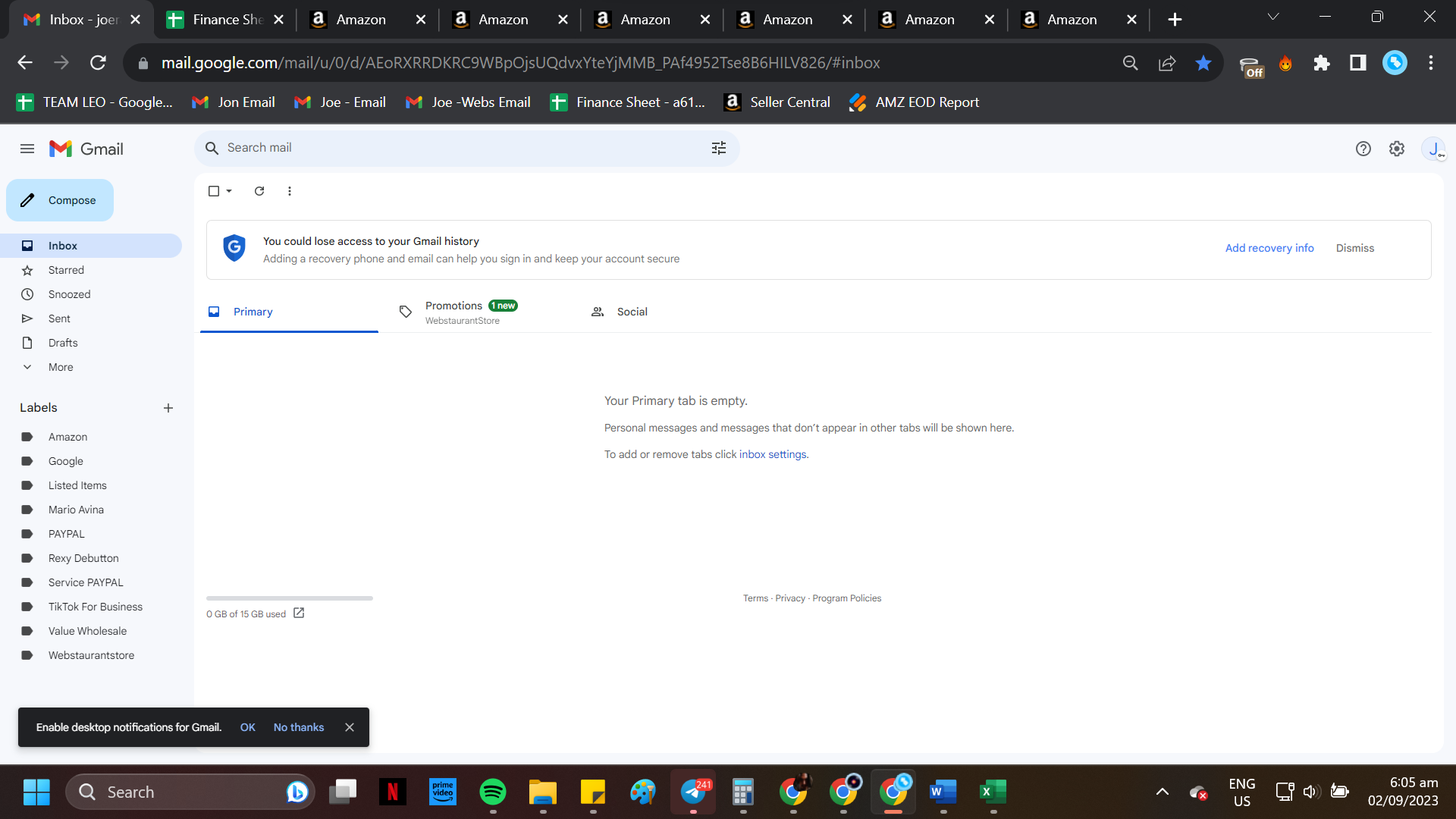
Task: Open Chrome extensions puzzle icon
Action: tap(1322, 63)
